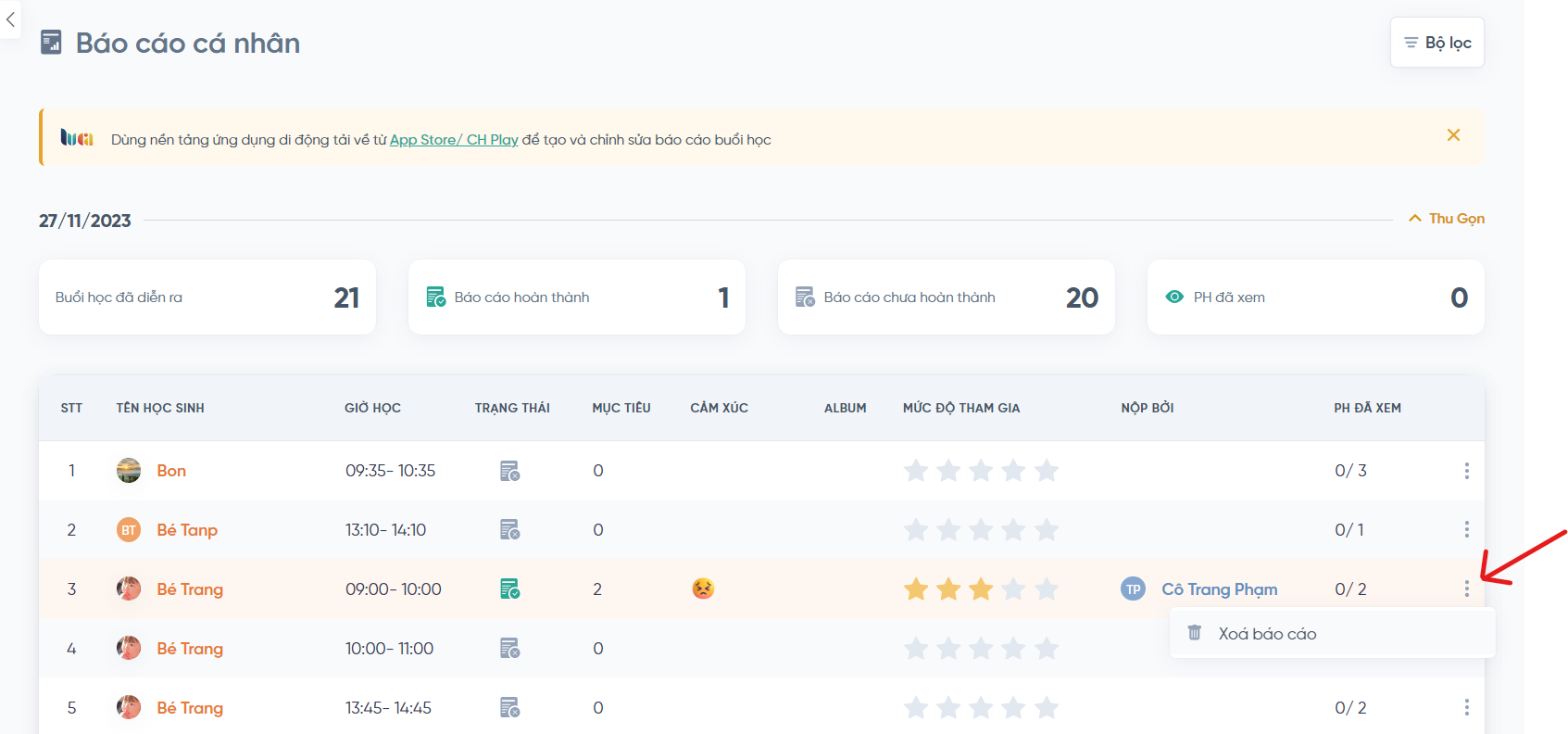Open three-dot menu for Bé Tanp's row
This screenshot has width=1568, height=734.
[x=1466, y=530]
